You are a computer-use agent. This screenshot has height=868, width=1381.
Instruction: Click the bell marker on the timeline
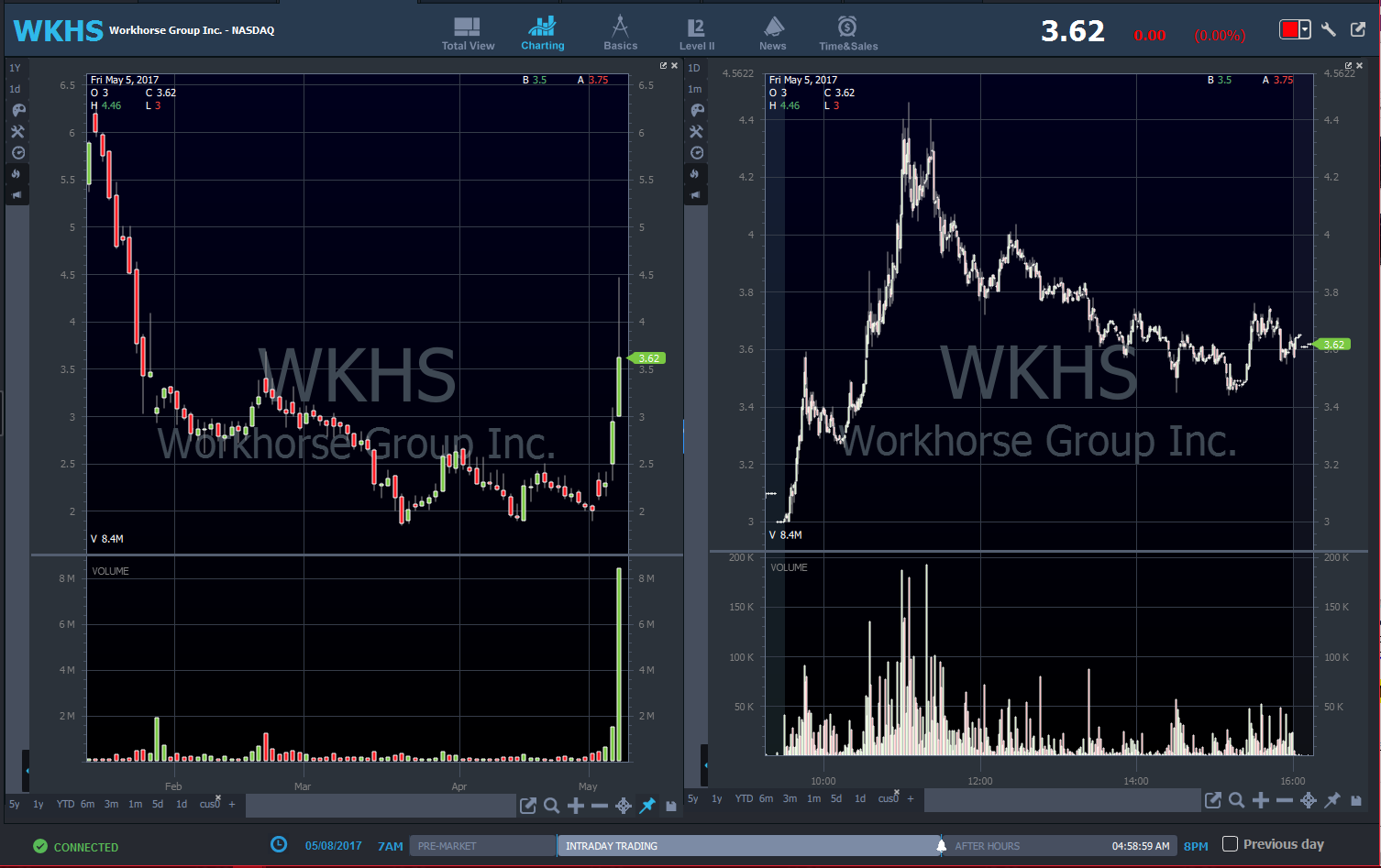pyautogui.click(x=941, y=845)
